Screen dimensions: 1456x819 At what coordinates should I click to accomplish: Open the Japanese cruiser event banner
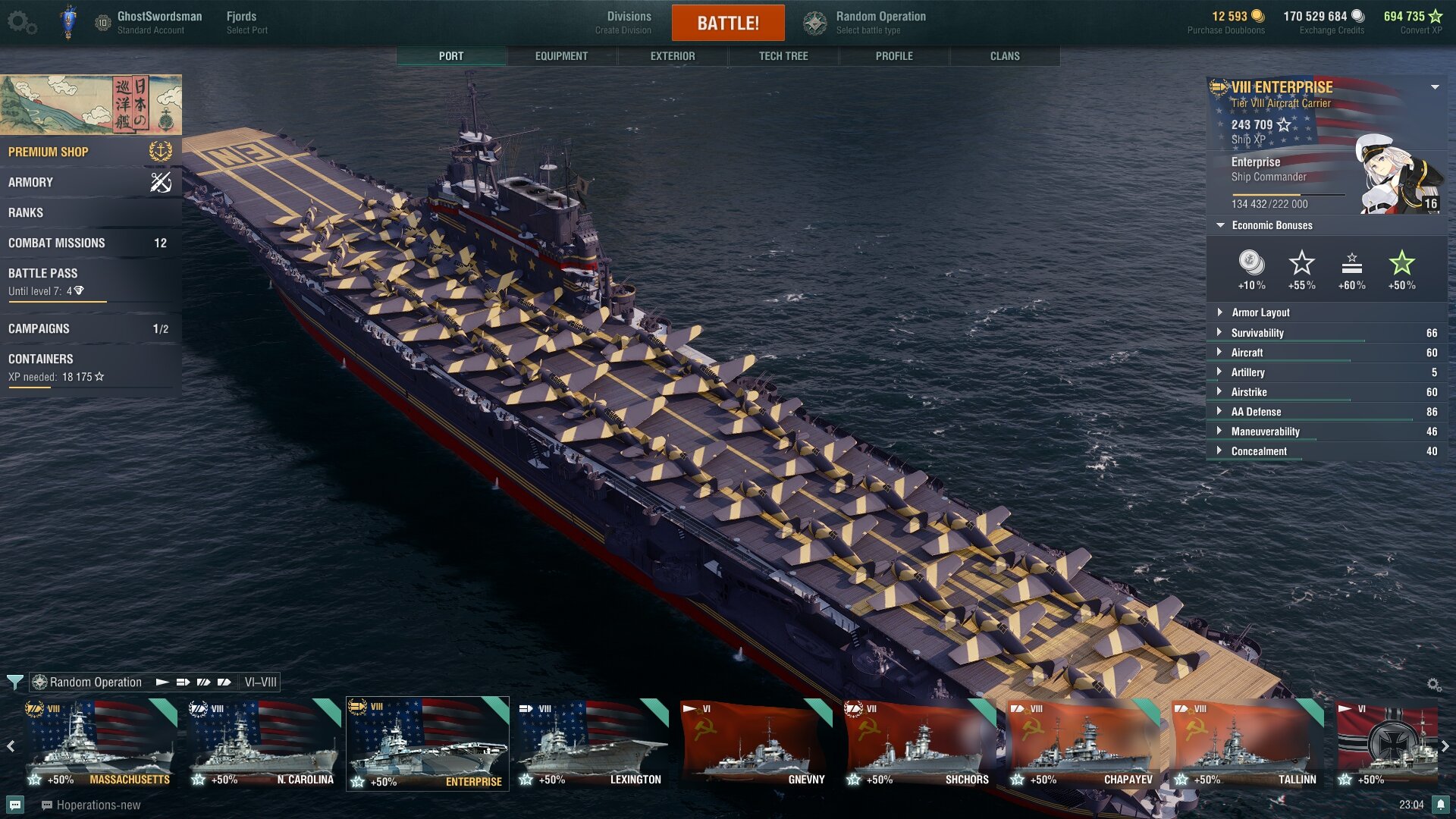coord(91,105)
